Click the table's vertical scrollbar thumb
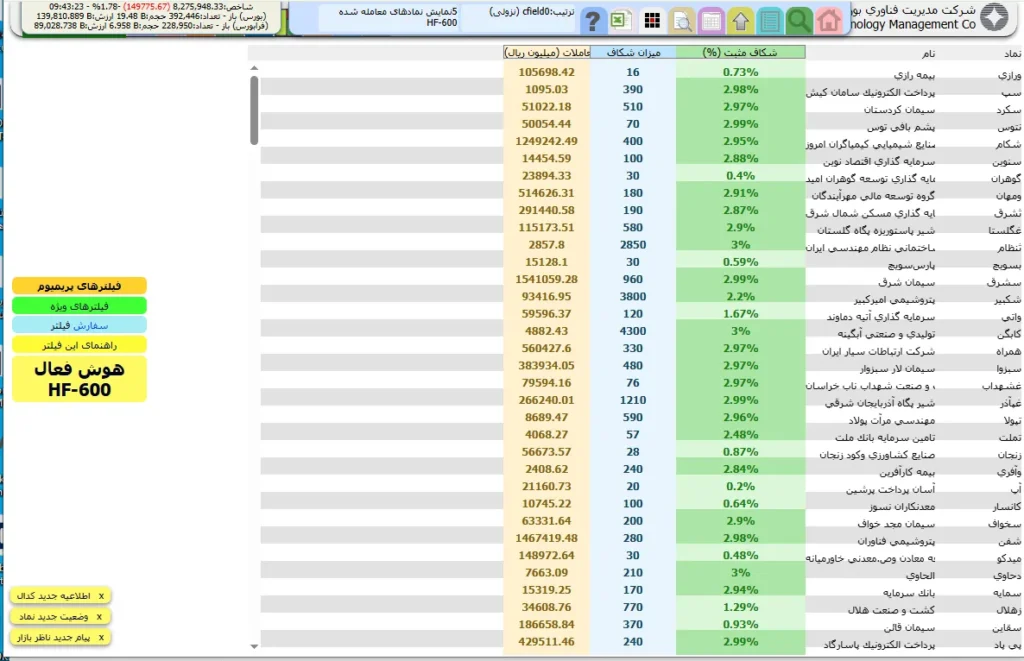Viewport: 1024px width, 661px height. pyautogui.click(x=254, y=110)
